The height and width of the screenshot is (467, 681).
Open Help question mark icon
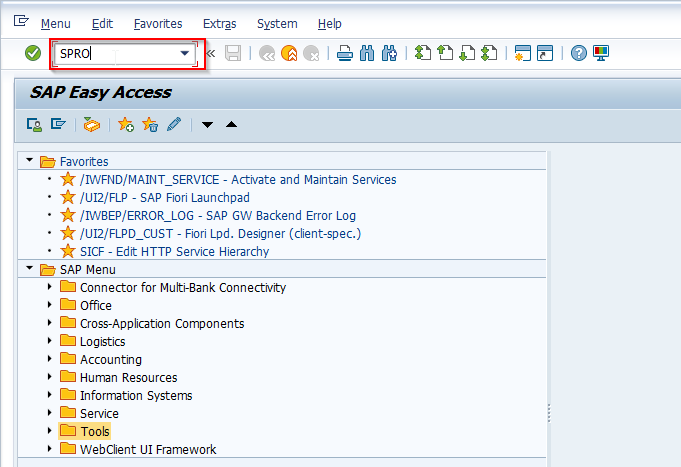[x=579, y=53]
